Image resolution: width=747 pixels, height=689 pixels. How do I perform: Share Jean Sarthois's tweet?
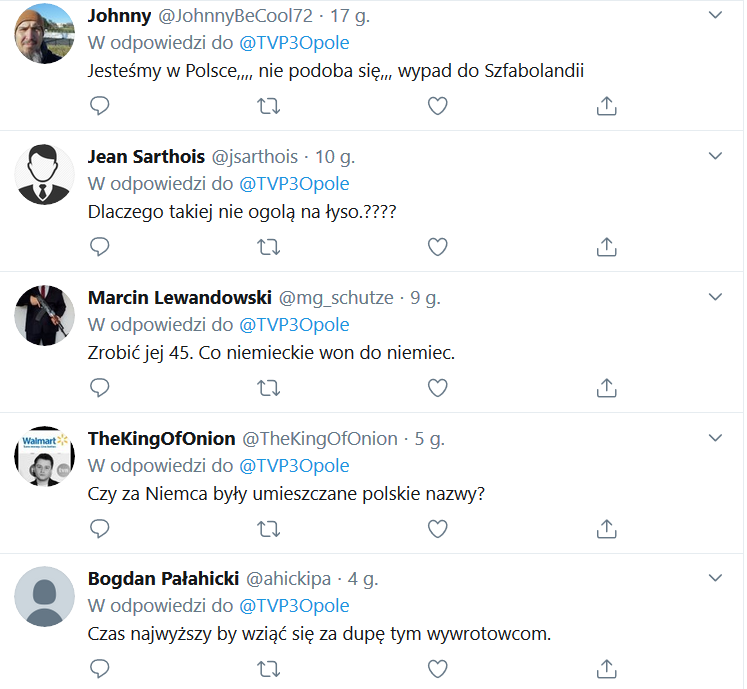pos(606,246)
